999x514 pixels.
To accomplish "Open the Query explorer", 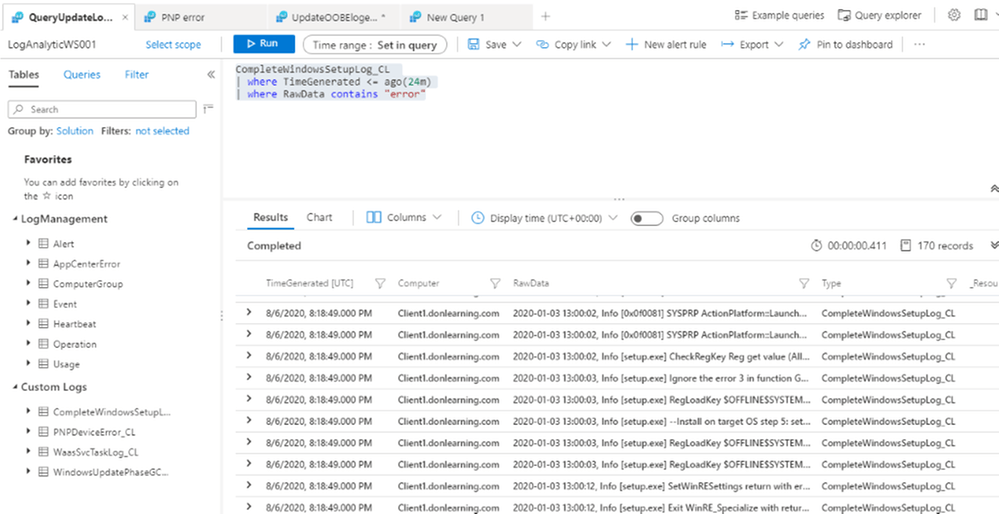I will [x=880, y=15].
